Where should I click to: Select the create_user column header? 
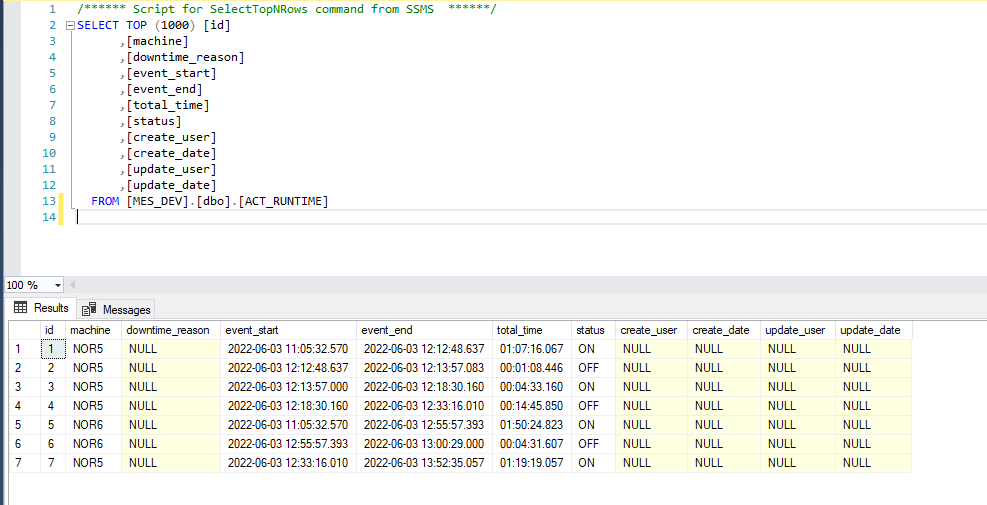(651, 330)
